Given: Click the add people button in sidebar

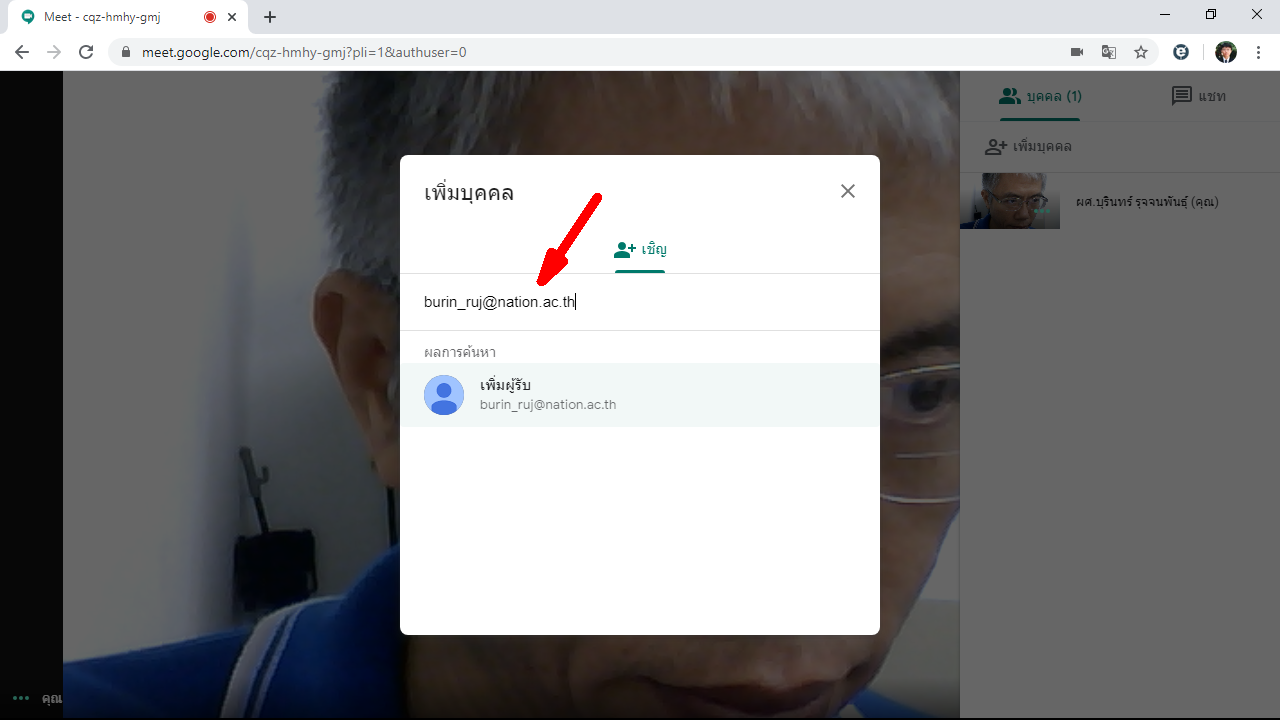Looking at the screenshot, I should pyautogui.click(x=1028, y=147).
